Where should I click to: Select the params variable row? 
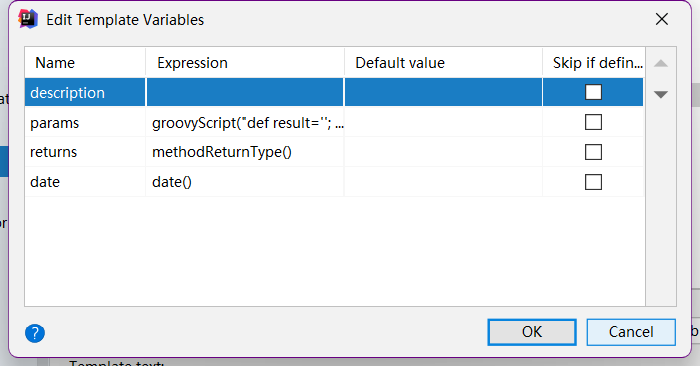pyautogui.click(x=334, y=122)
